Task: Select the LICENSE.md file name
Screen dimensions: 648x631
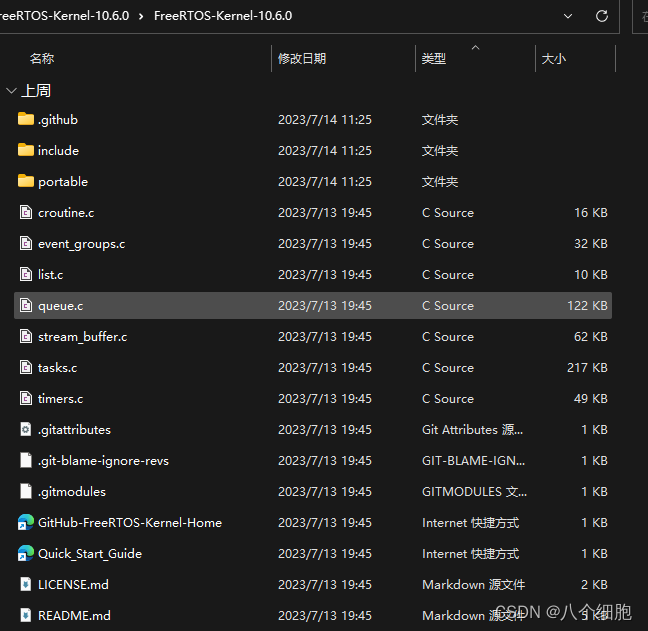Action: tap(73, 584)
